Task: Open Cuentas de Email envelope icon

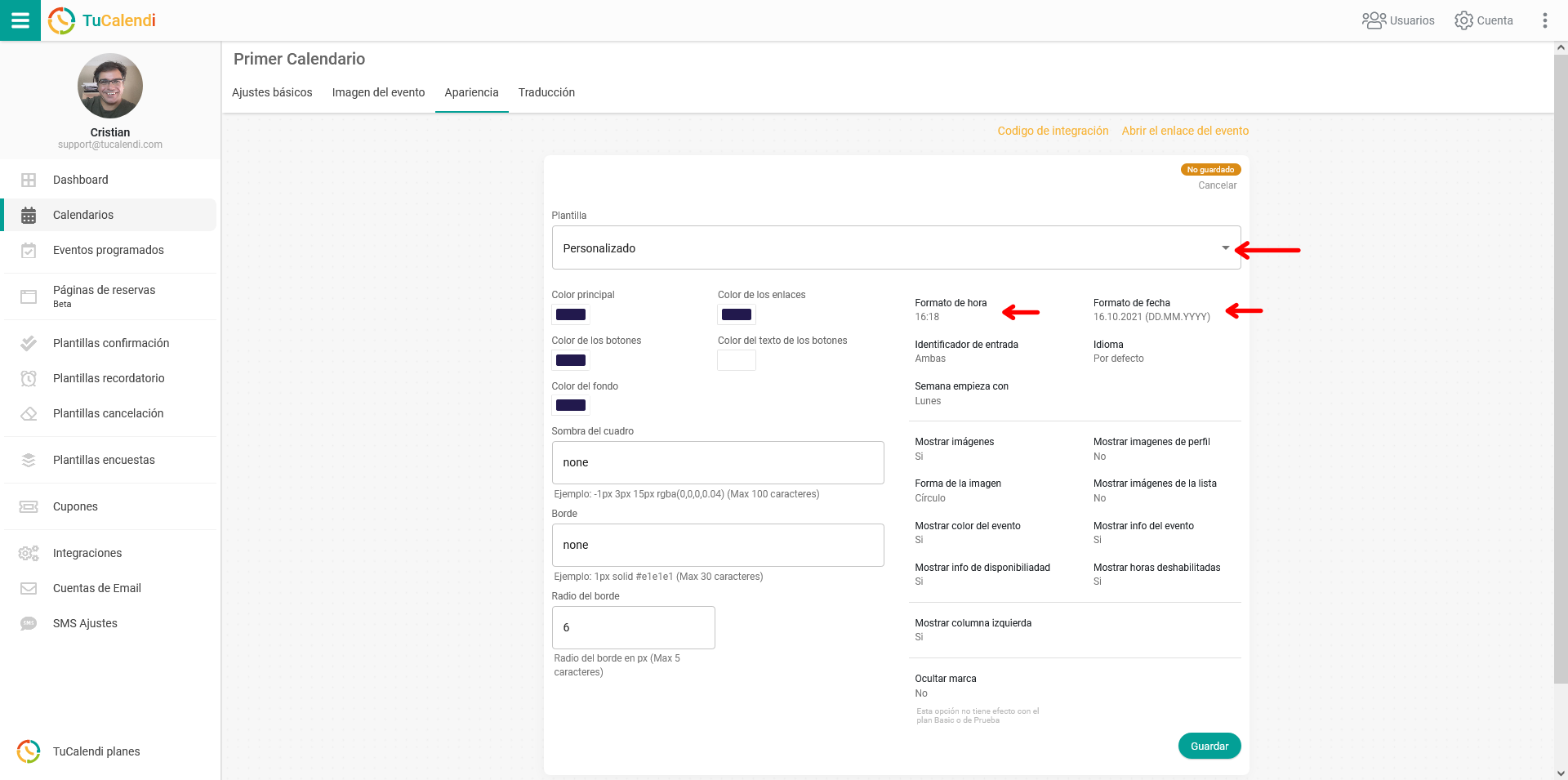Action: (x=29, y=588)
